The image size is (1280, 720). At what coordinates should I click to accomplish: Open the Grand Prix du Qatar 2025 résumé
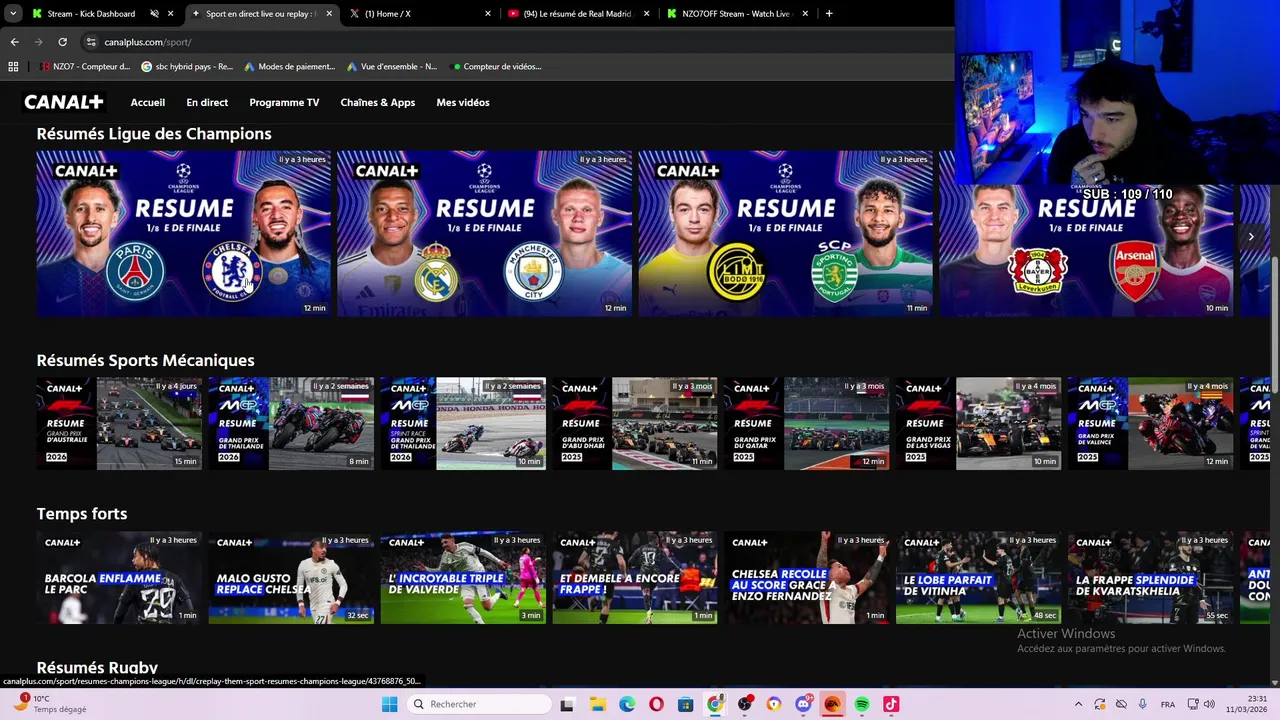tap(807, 423)
